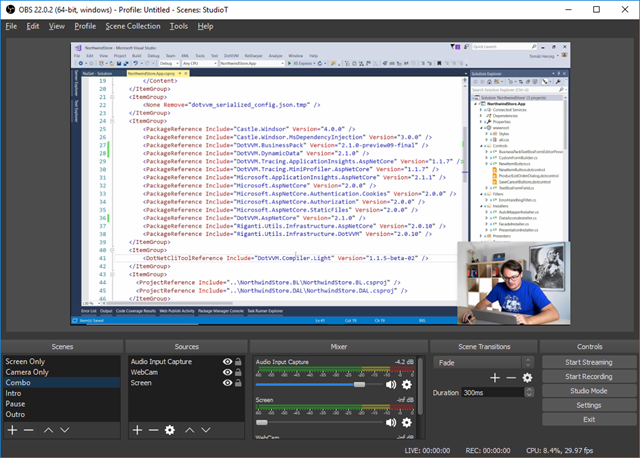Click Start Recording button
640x458 pixels.
[x=589, y=376]
